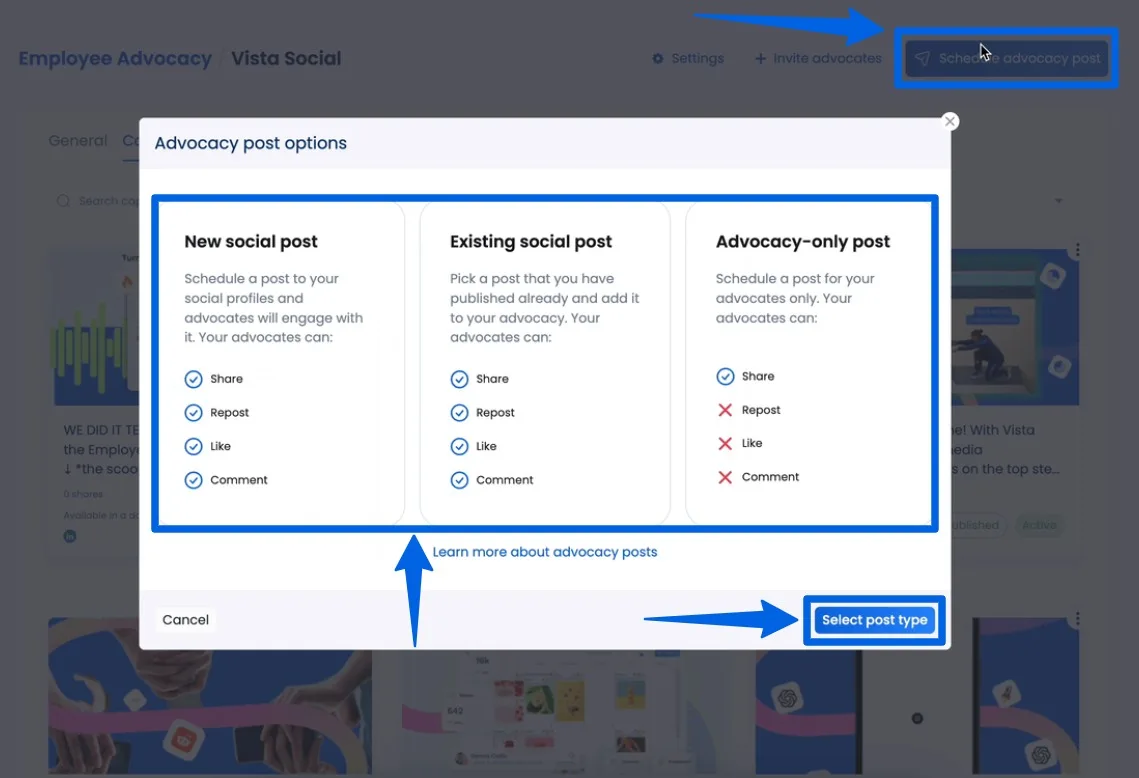Close the Advocacy post options dialog

949,121
